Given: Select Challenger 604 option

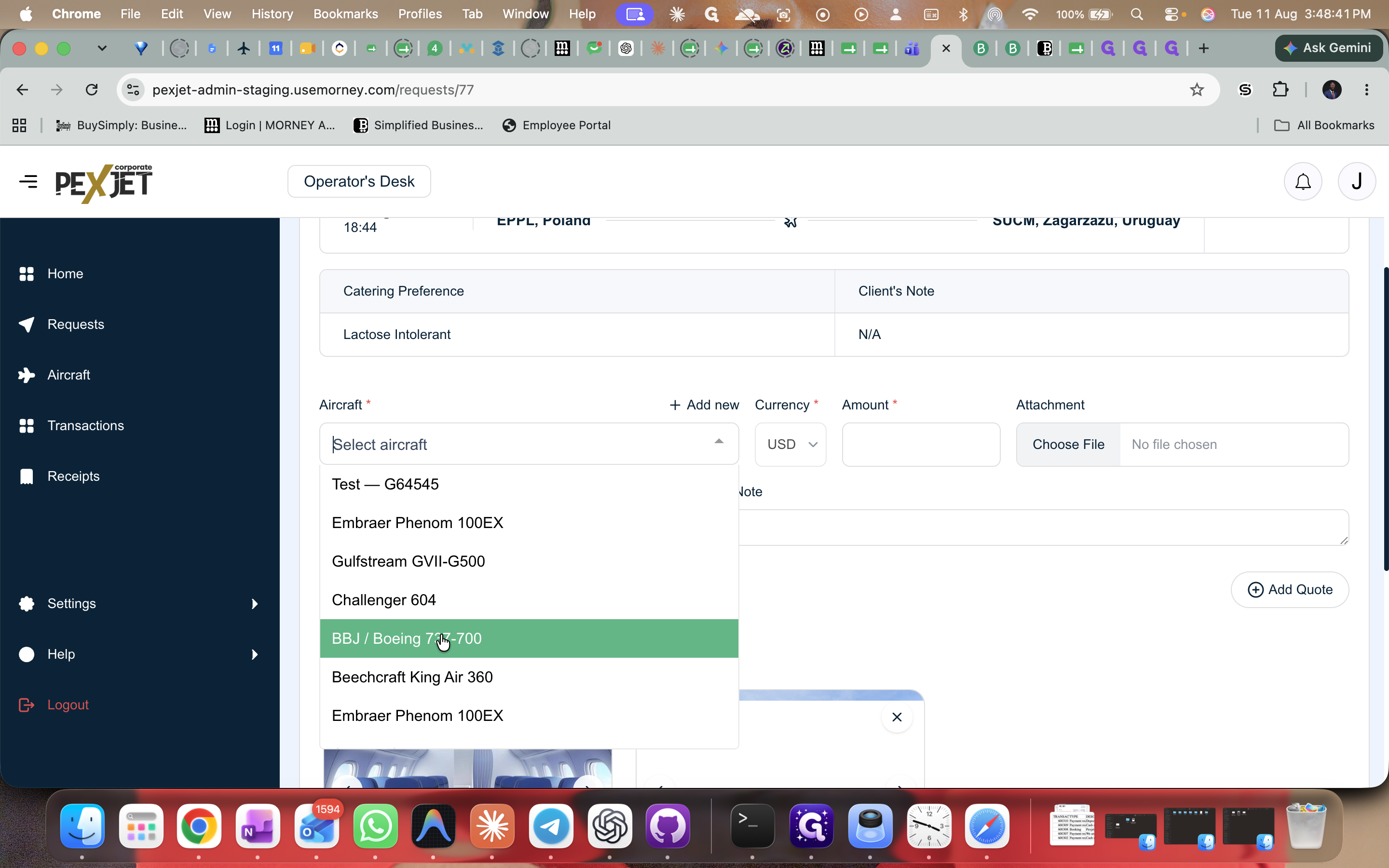Looking at the screenshot, I should (x=529, y=600).
